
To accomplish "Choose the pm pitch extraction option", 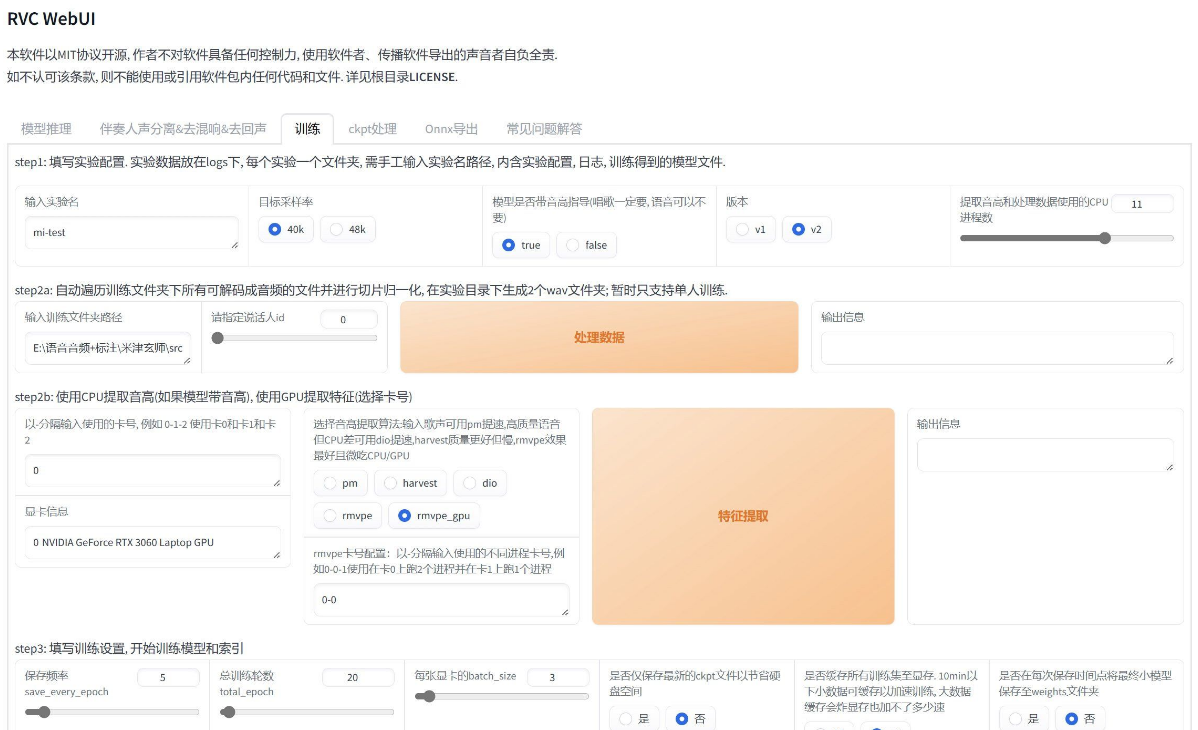I will tap(340, 483).
